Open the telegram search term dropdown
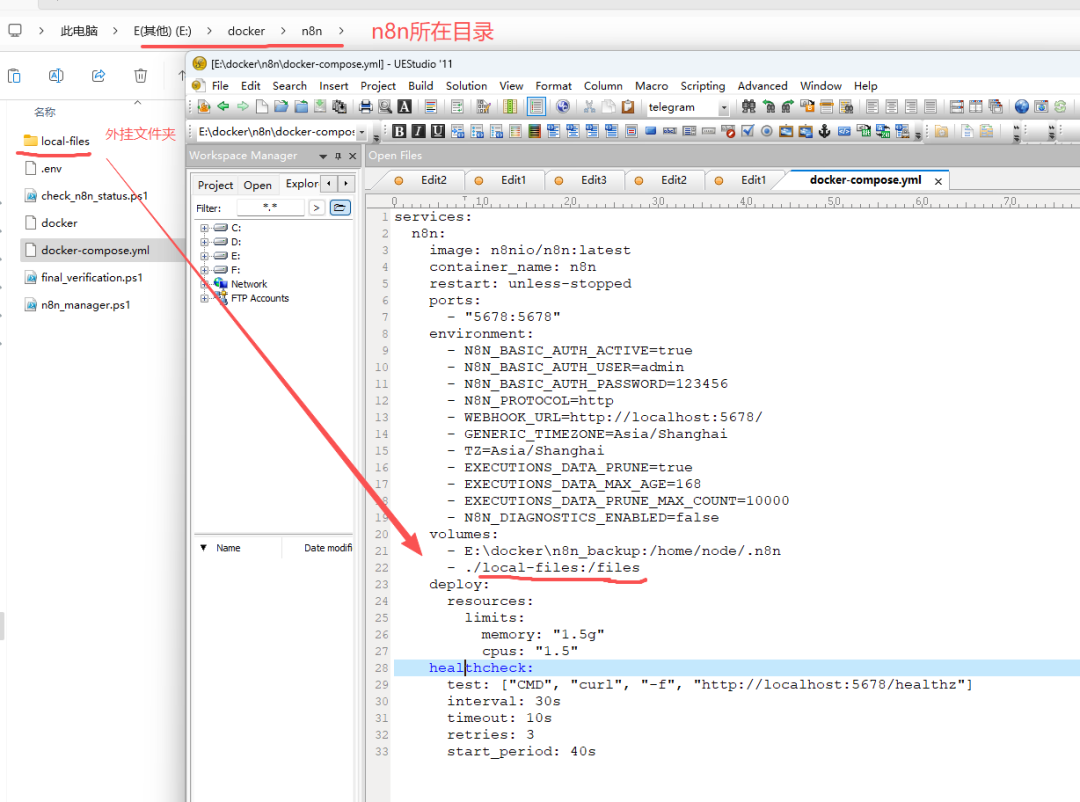1080x802 pixels. point(723,107)
